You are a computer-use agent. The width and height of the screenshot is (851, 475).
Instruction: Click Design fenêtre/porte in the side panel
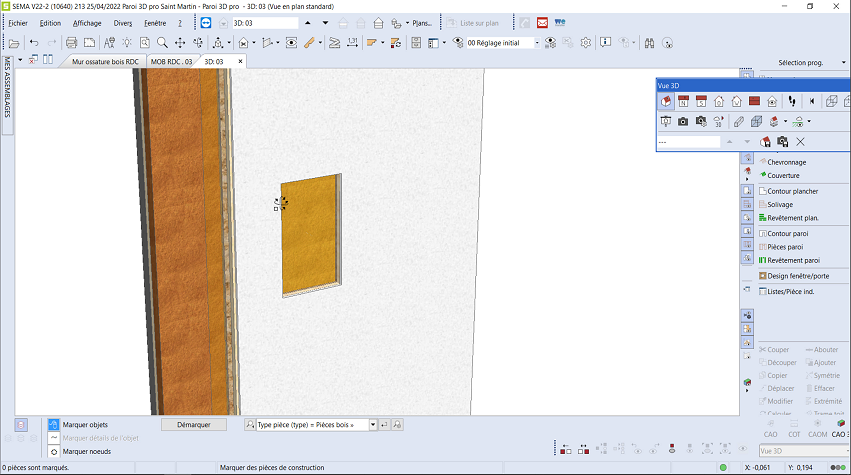coord(797,276)
